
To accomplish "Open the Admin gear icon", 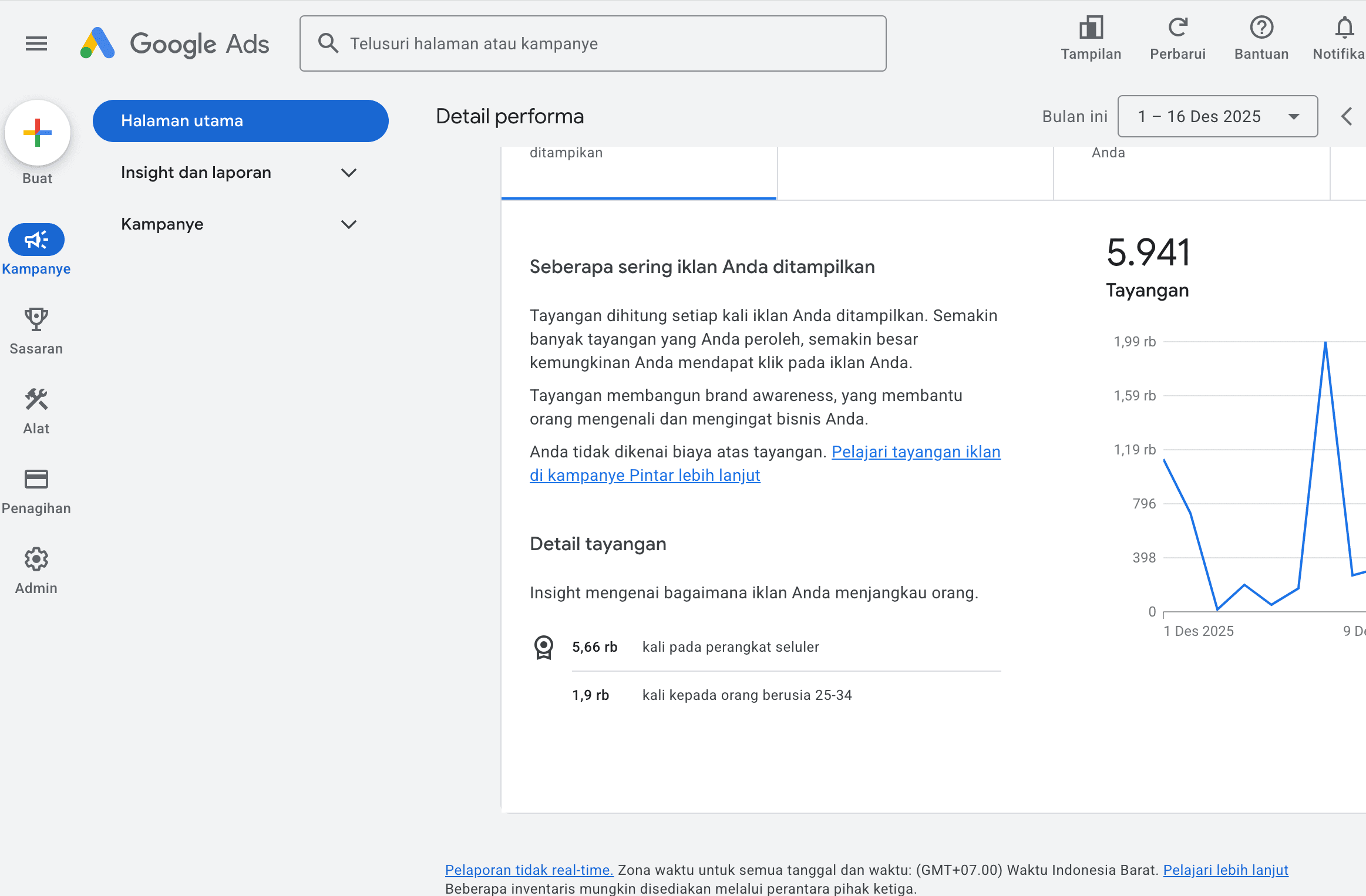I will point(36,560).
